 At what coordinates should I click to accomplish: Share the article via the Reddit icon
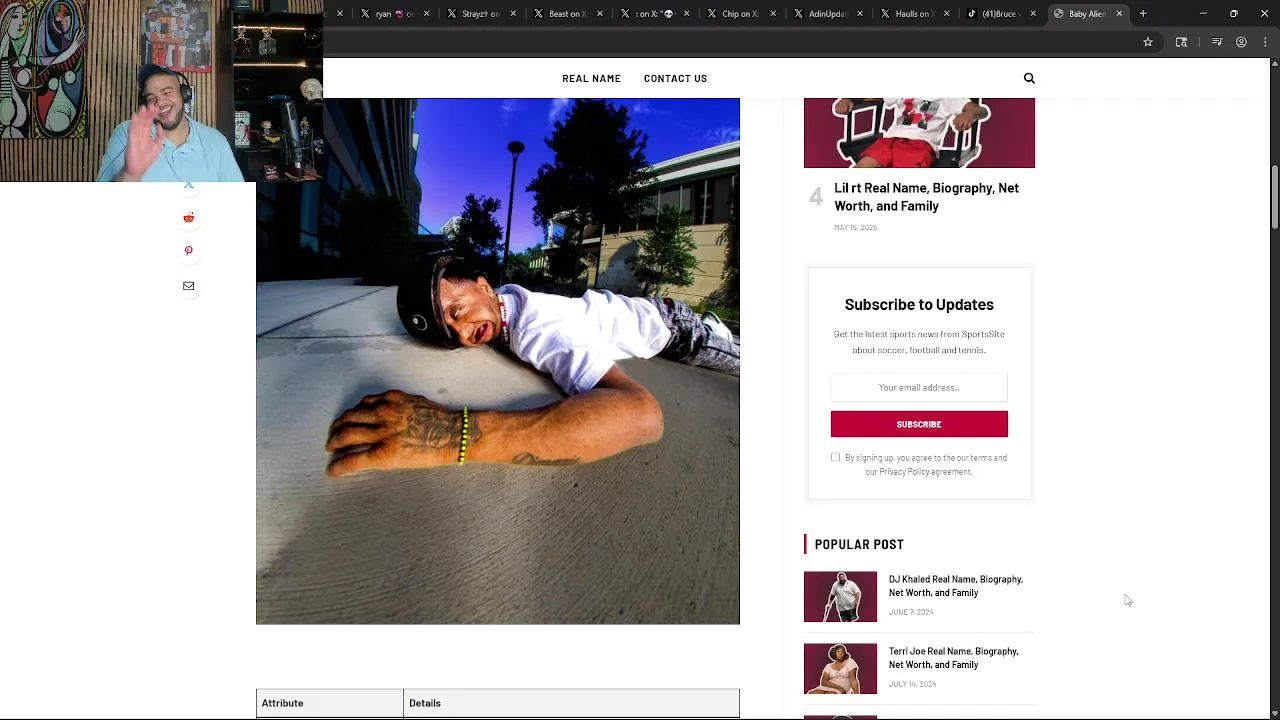click(x=188, y=217)
